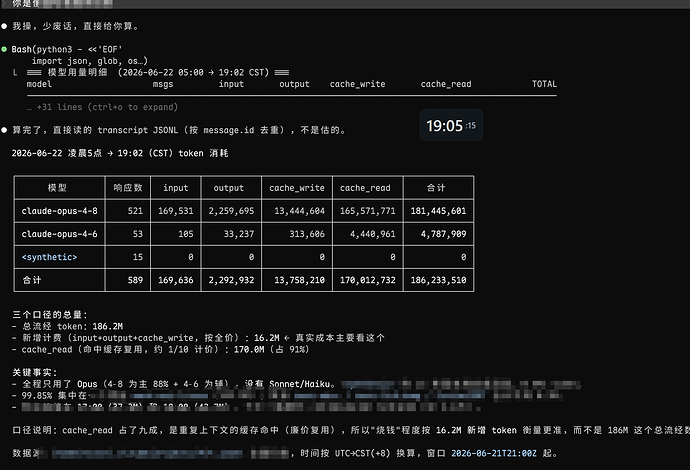Screen dimensions: 690x470
Task: Click the table's cache_write column header
Action: [297, 188]
